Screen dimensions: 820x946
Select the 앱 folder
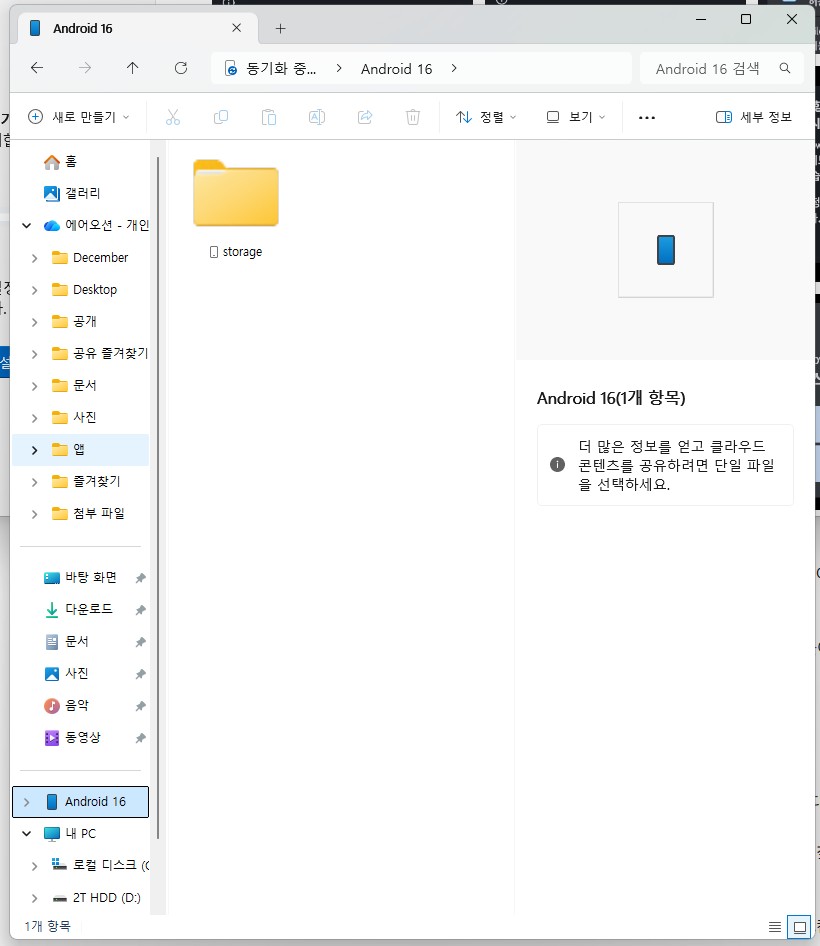point(81,449)
